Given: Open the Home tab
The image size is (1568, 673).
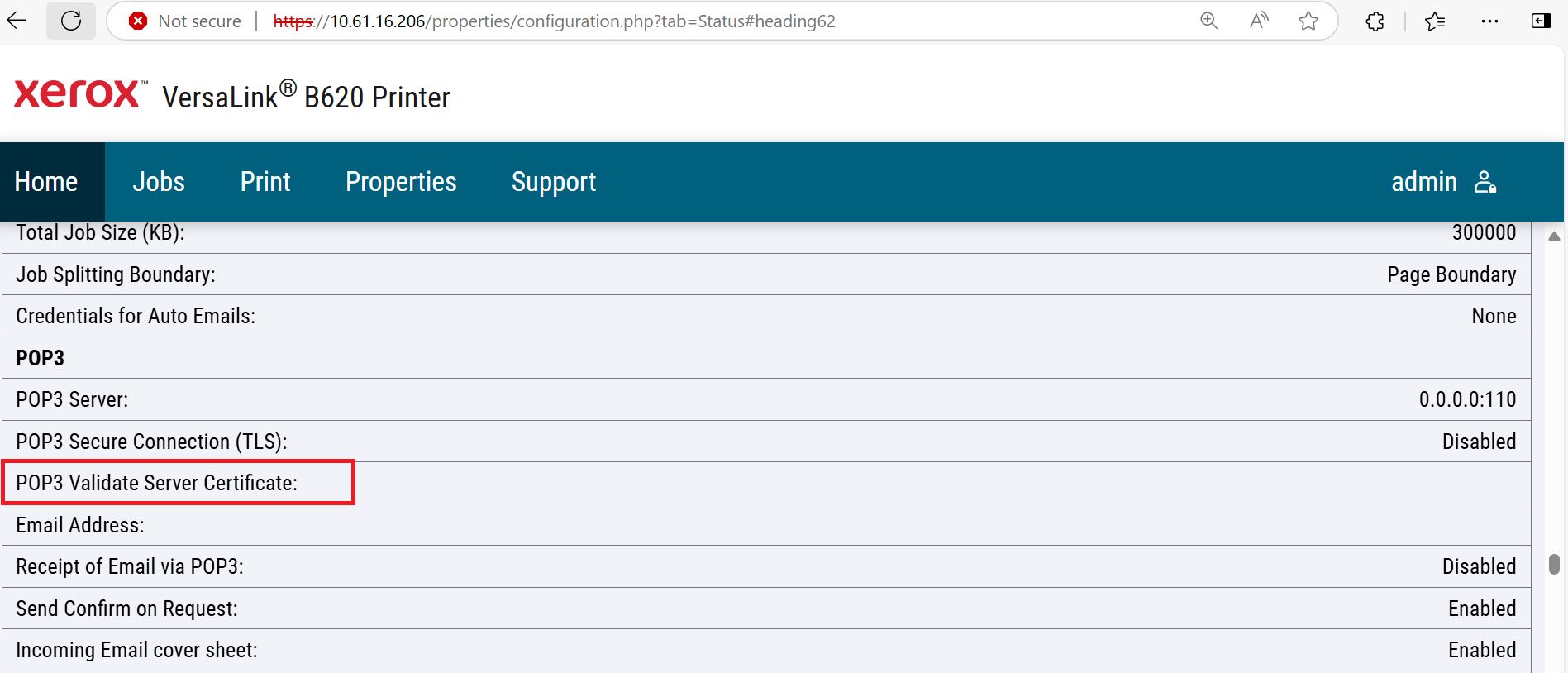Looking at the screenshot, I should [46, 182].
